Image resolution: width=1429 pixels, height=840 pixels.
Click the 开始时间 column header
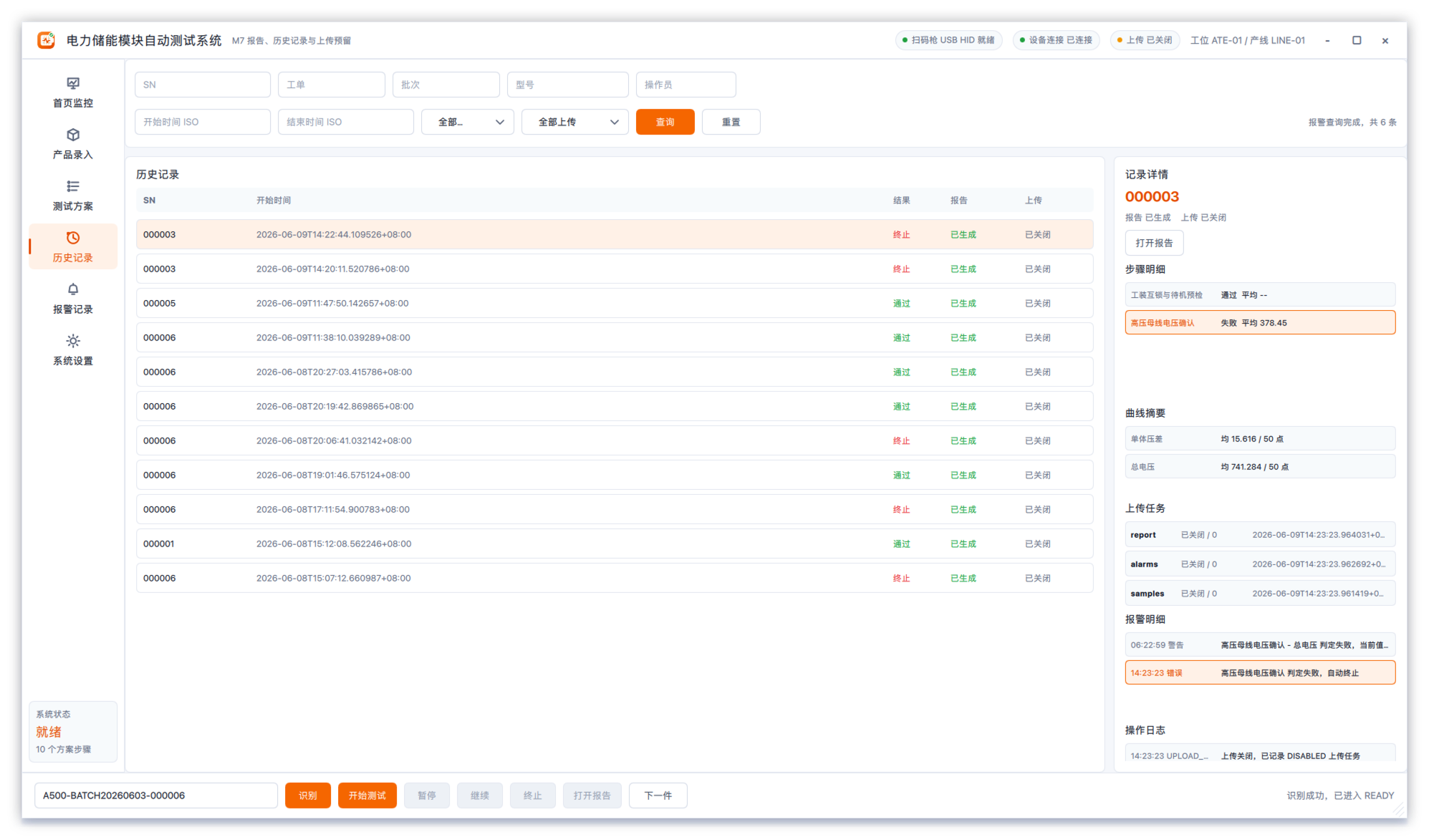coord(274,201)
